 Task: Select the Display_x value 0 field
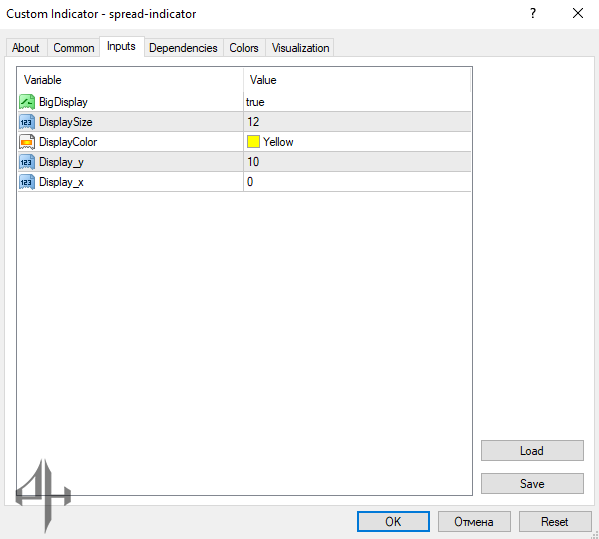pyautogui.click(x=357, y=181)
